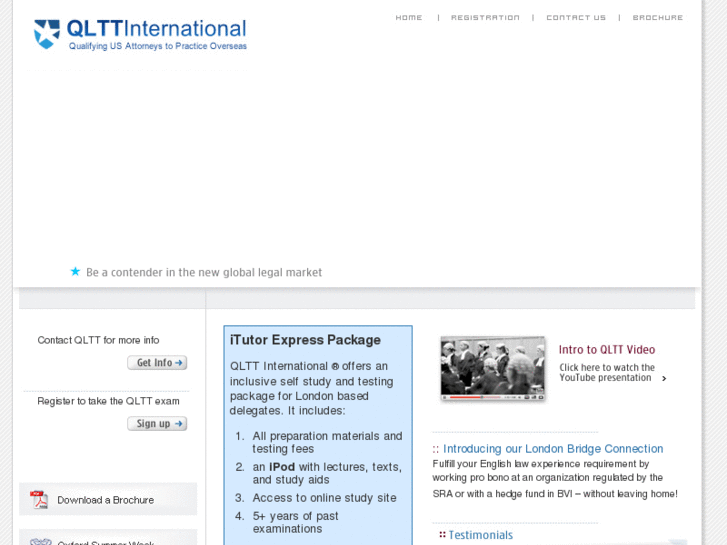This screenshot has width=727, height=545.
Task: Open the CONTACT US menu item
Action: (576, 18)
